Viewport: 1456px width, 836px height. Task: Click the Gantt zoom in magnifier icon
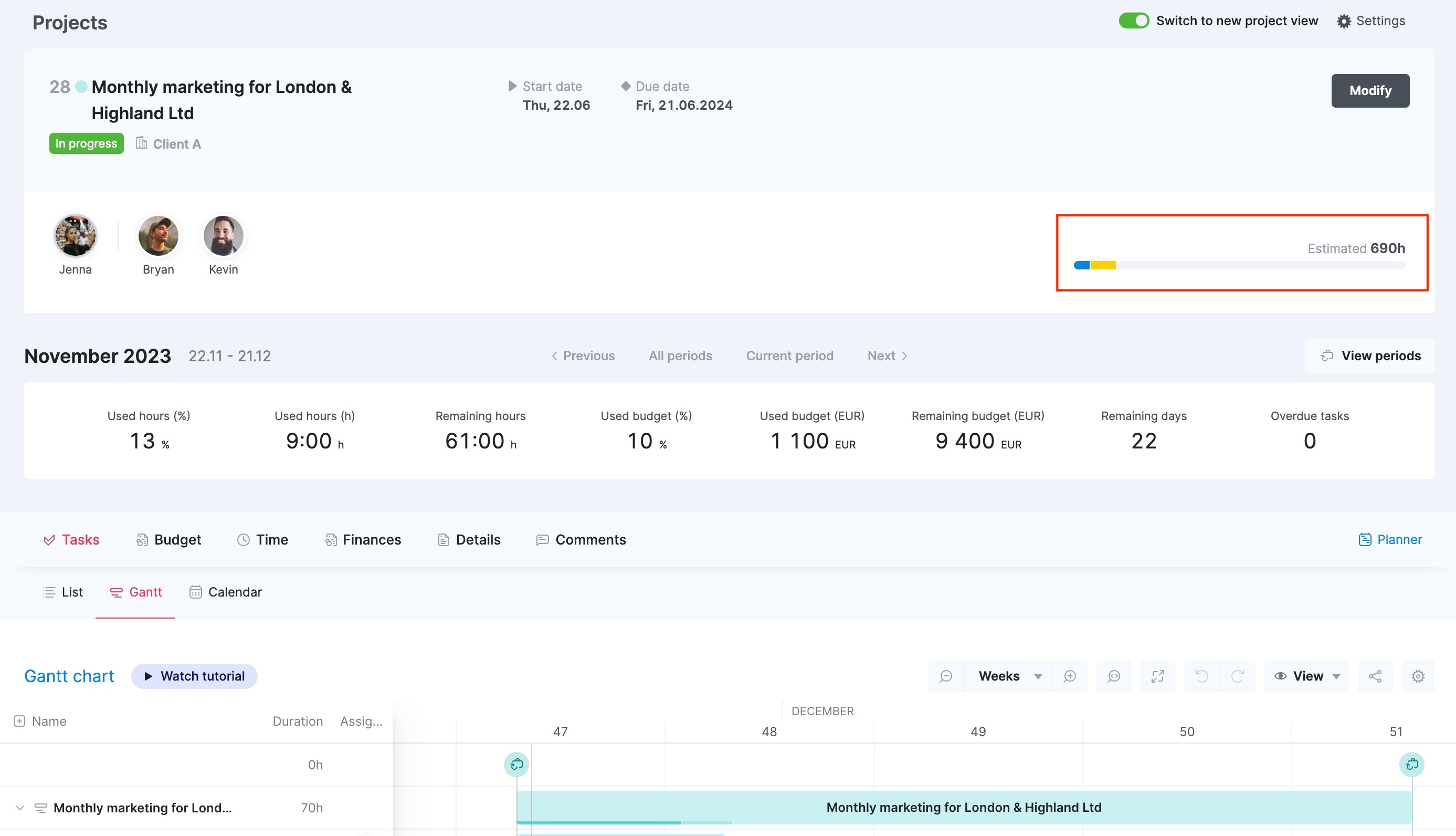(1070, 676)
